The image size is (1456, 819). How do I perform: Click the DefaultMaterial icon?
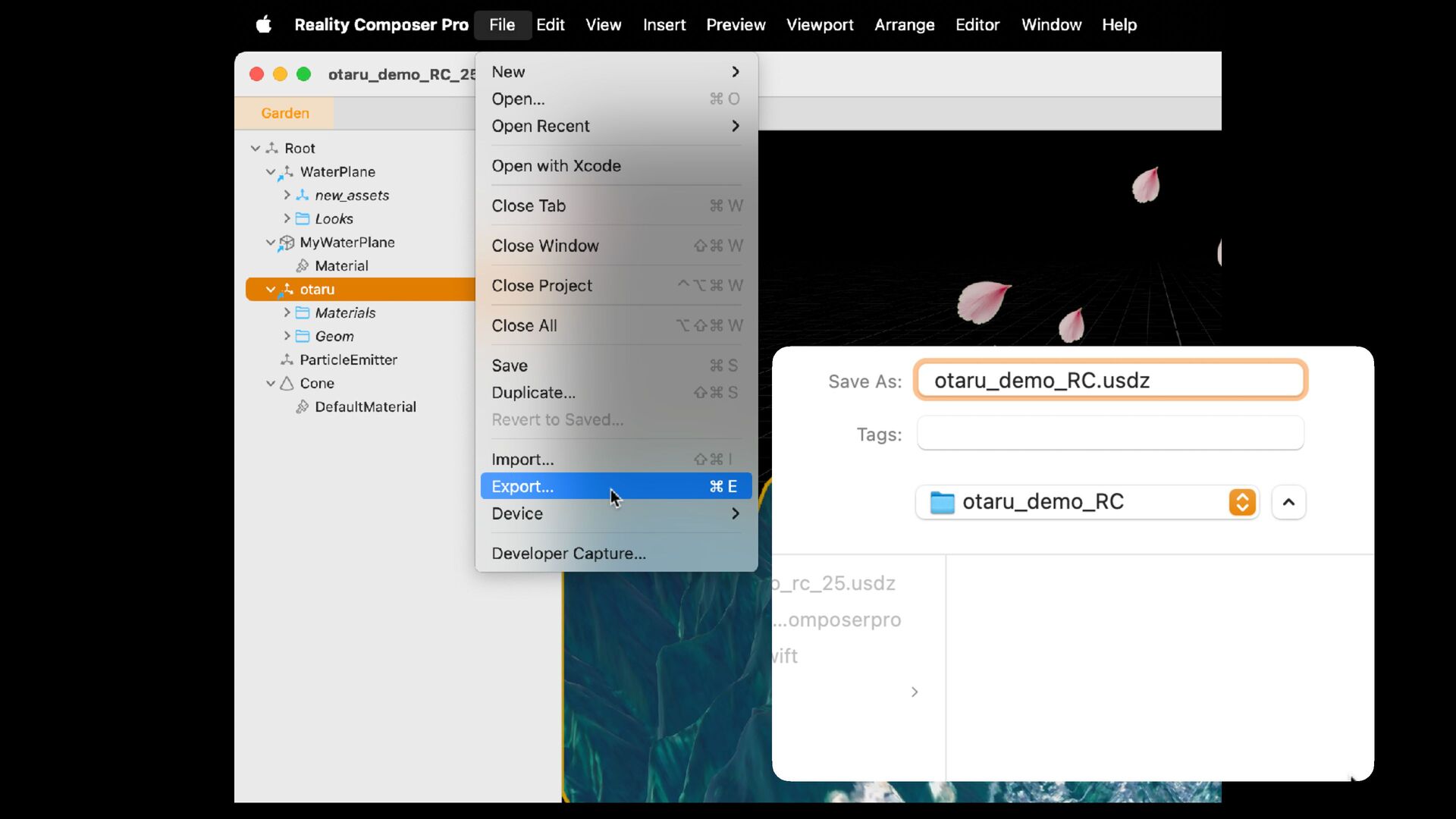(x=302, y=406)
